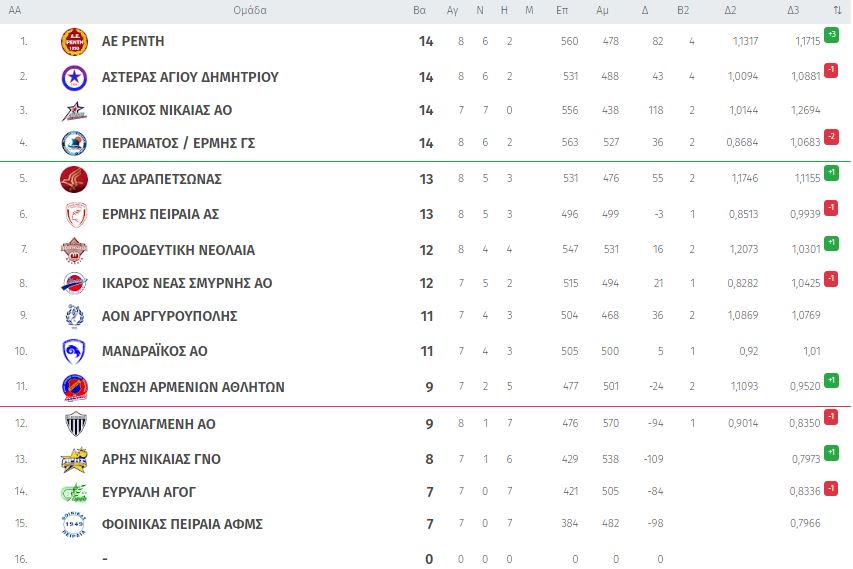Click green +3 badge for ΑΕ ΡΕΝΤΗ
853x569 pixels.
point(831,35)
